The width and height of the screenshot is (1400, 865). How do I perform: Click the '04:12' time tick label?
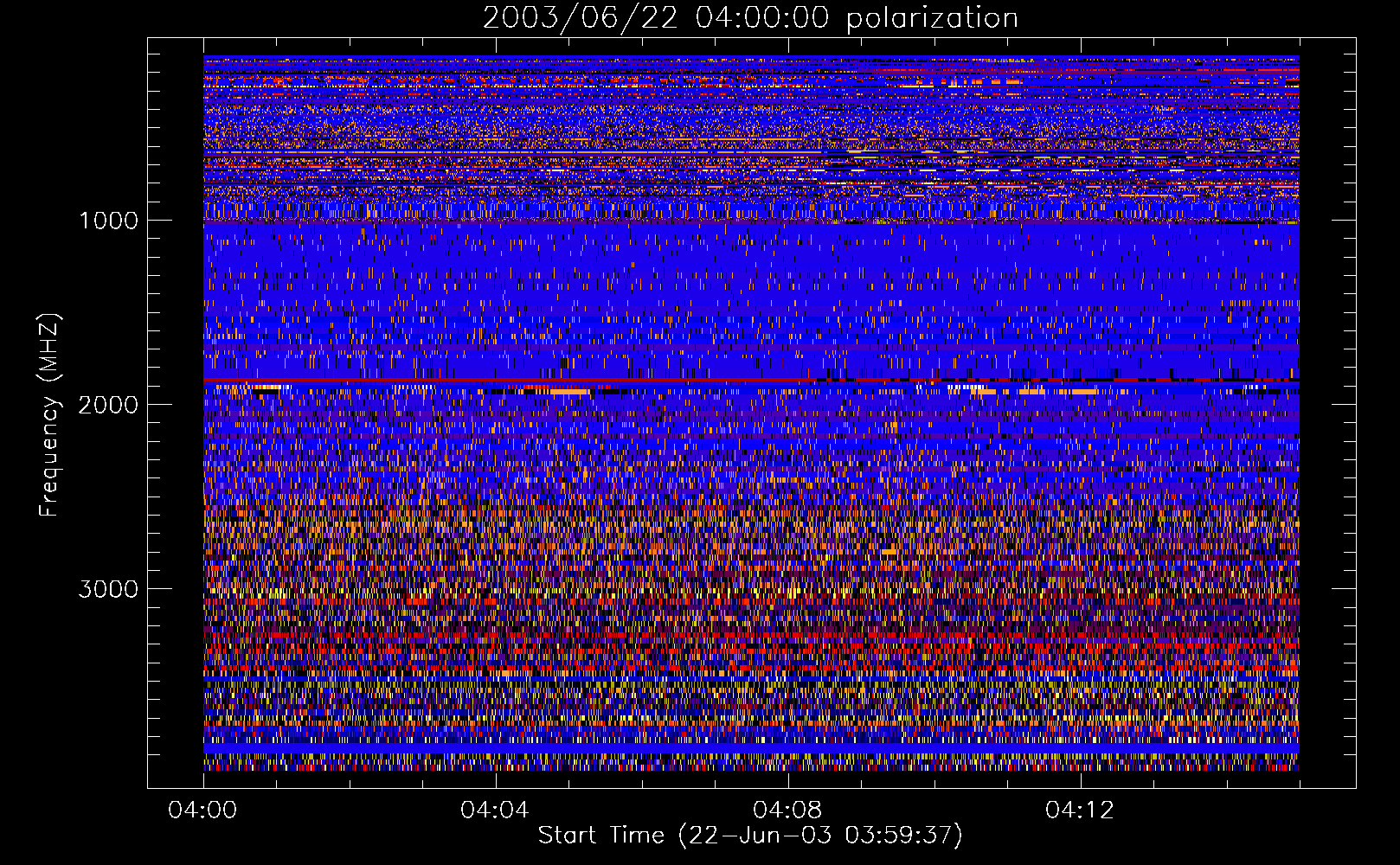(x=1080, y=811)
